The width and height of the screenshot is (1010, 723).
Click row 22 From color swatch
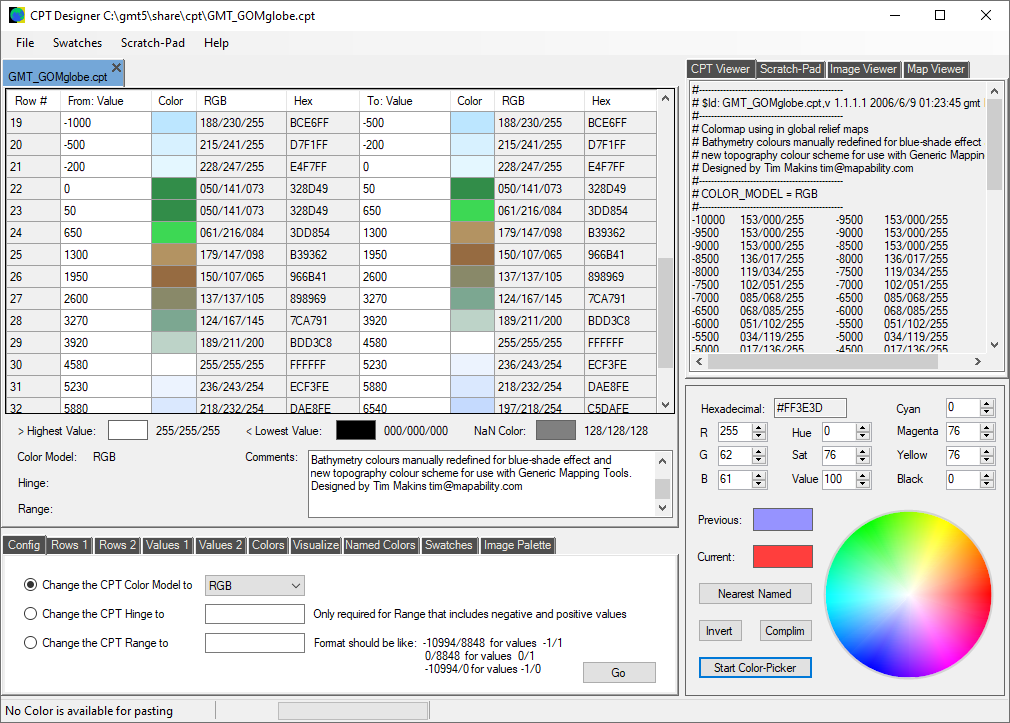(174, 189)
